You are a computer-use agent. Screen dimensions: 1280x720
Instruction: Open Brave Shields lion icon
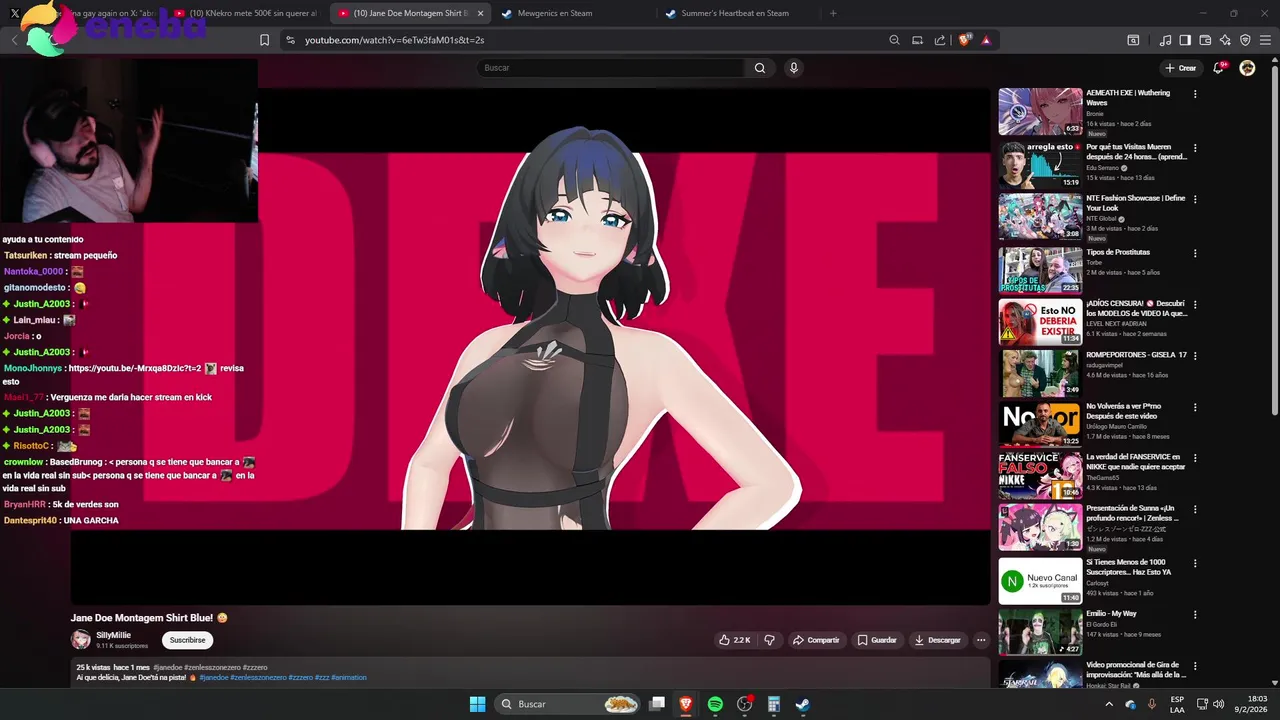coord(965,40)
